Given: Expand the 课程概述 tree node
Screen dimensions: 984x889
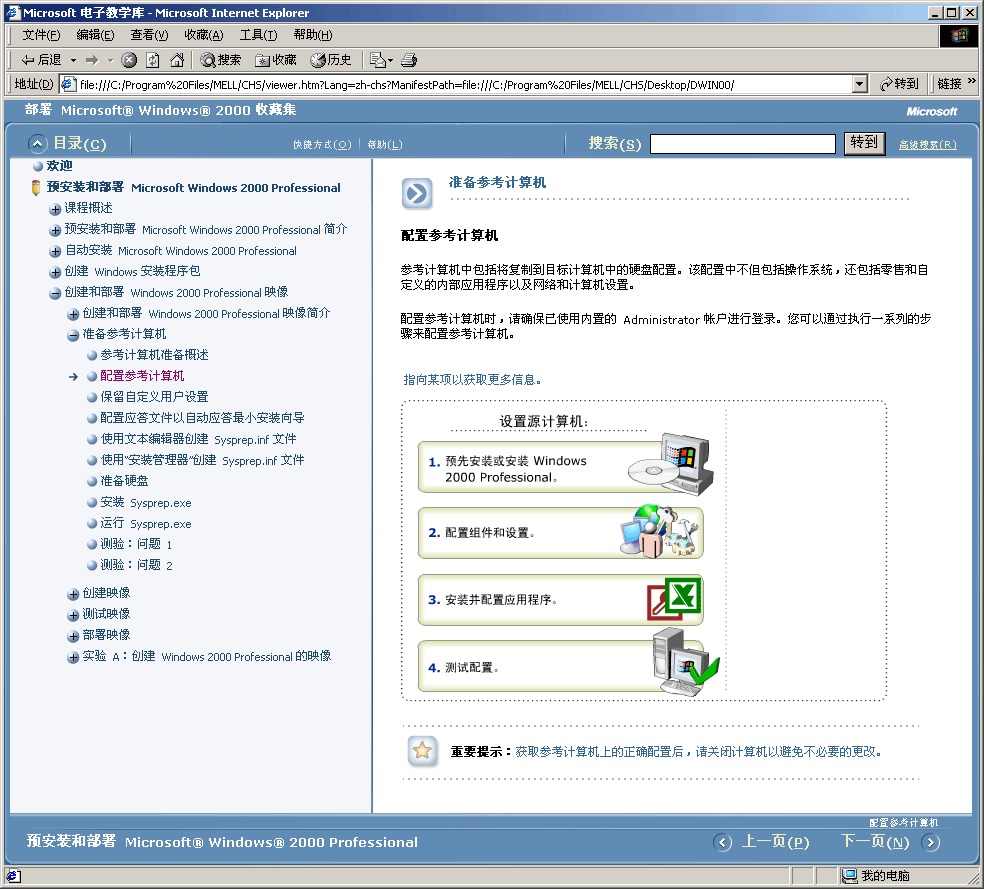Looking at the screenshot, I should [55, 209].
